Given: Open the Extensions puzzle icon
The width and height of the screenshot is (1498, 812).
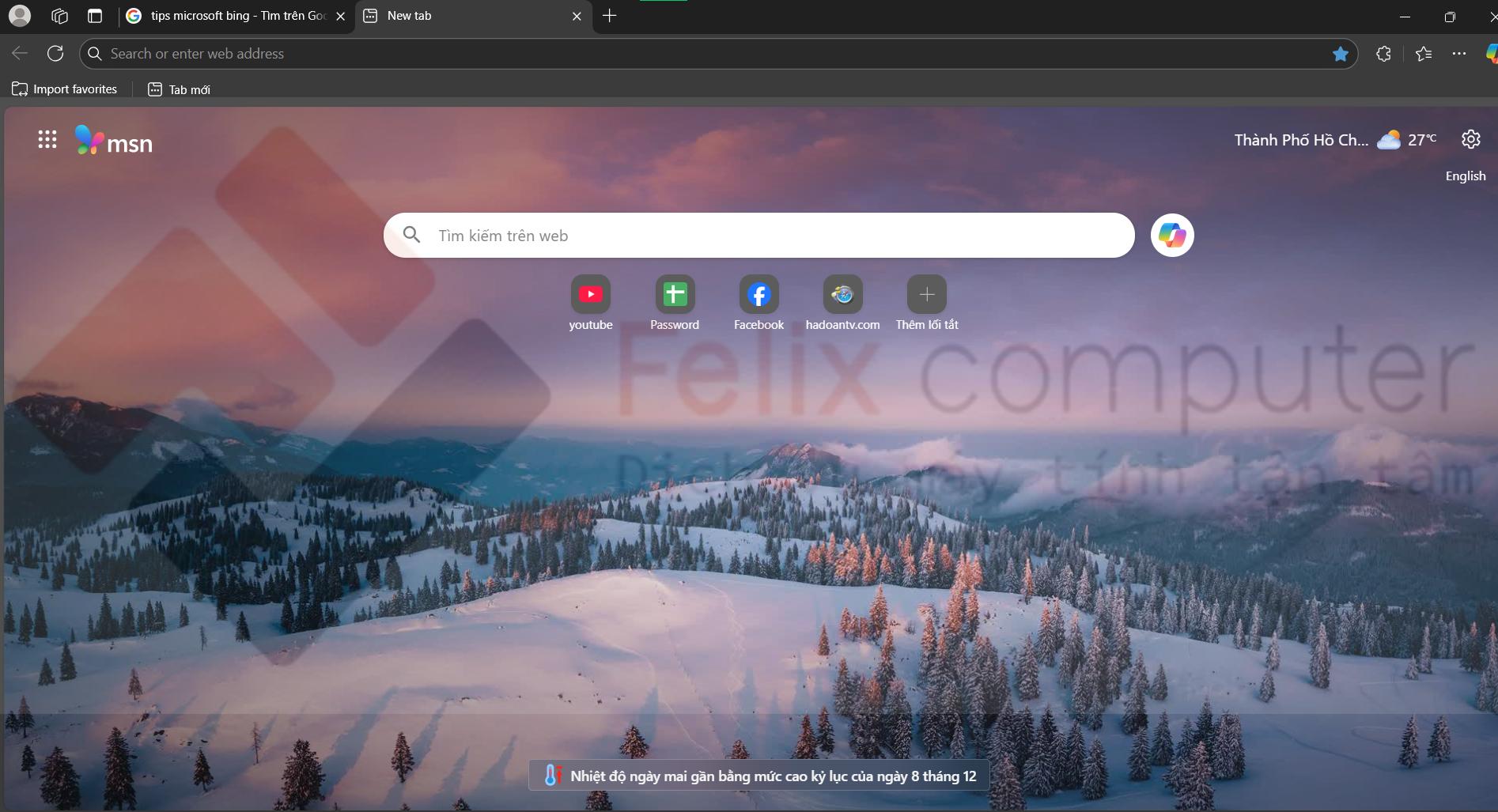Looking at the screenshot, I should pyautogui.click(x=1383, y=54).
